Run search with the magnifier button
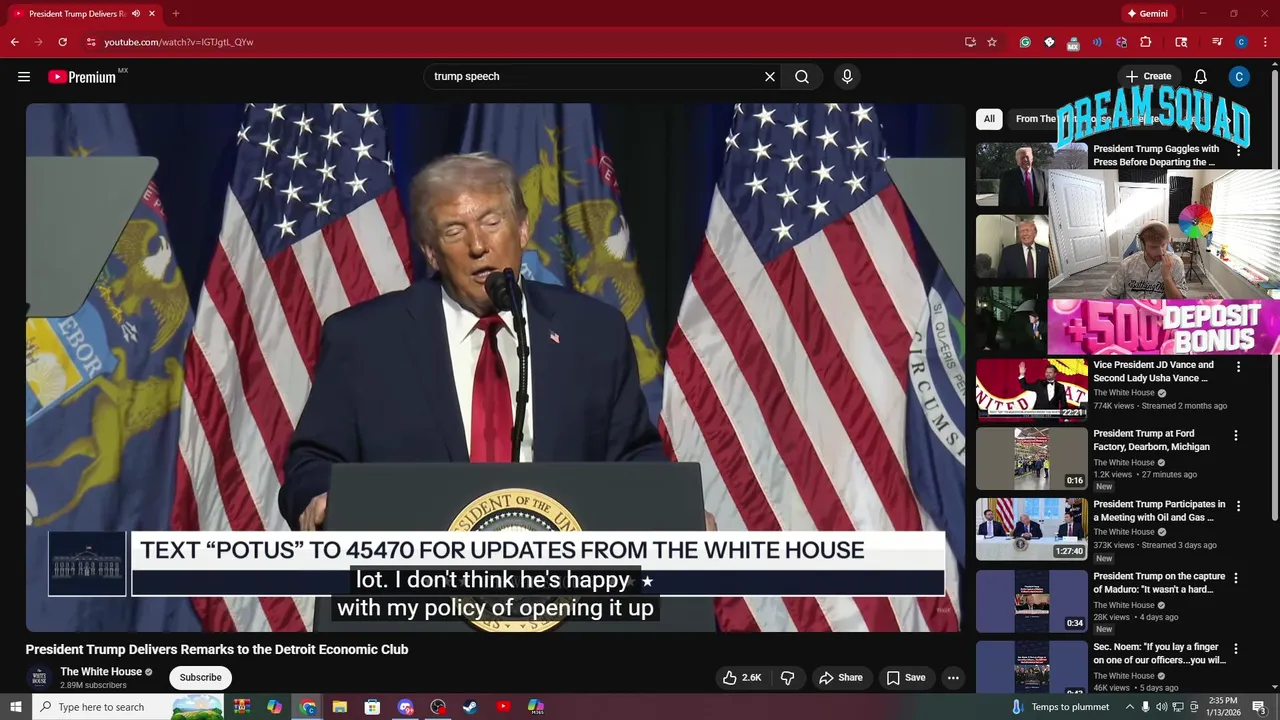This screenshot has width=1280, height=720. coord(802,77)
